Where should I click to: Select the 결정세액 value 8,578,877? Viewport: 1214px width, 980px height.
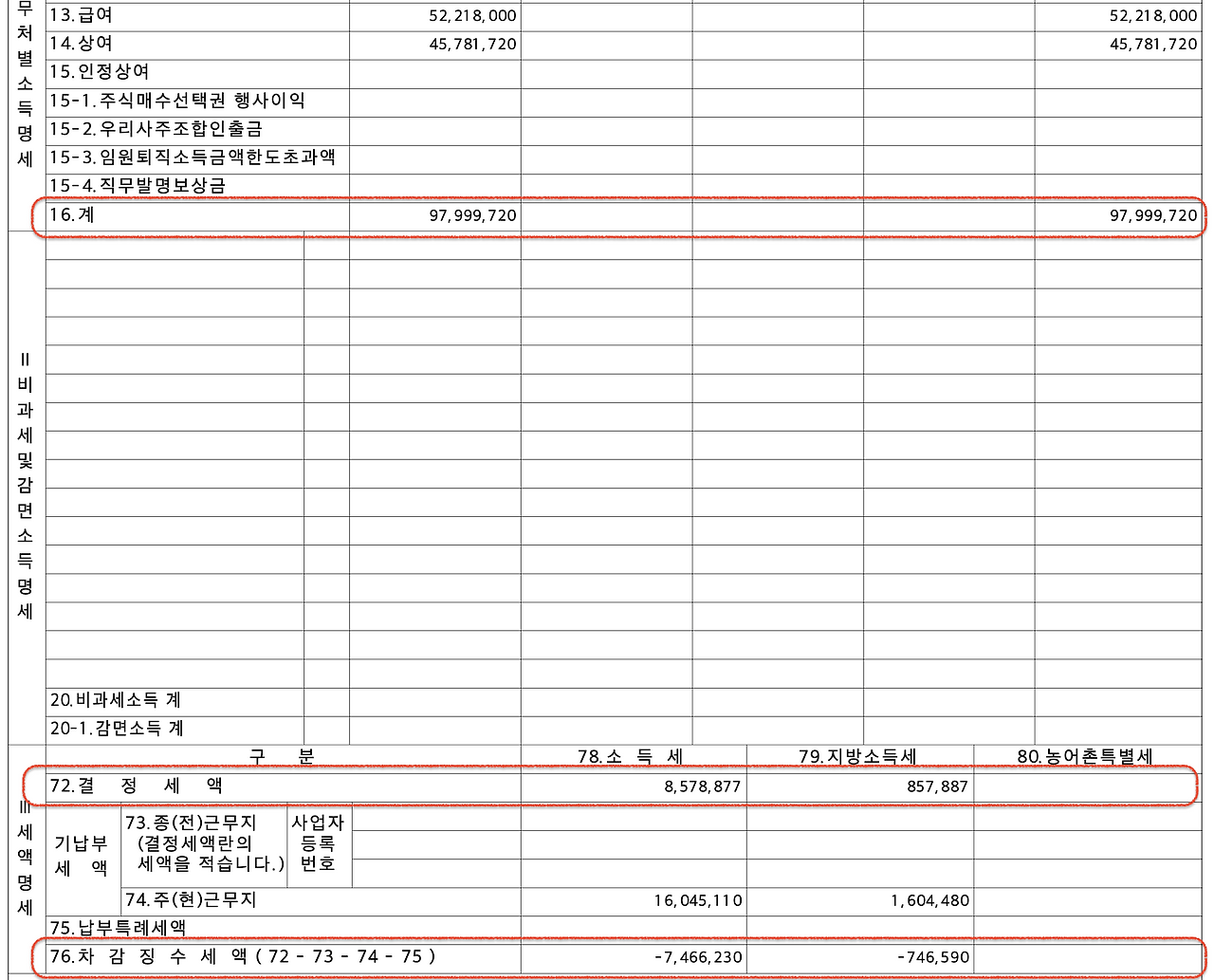pyautogui.click(x=702, y=786)
